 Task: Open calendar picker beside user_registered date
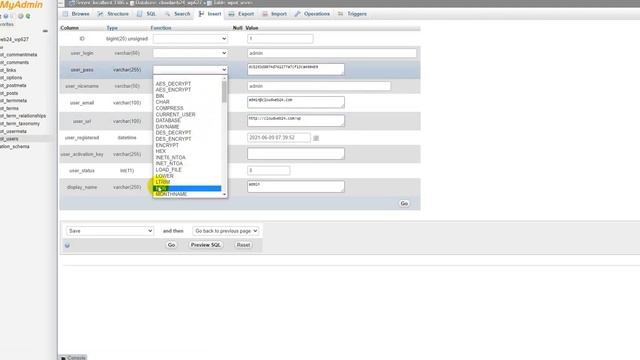pos(316,138)
